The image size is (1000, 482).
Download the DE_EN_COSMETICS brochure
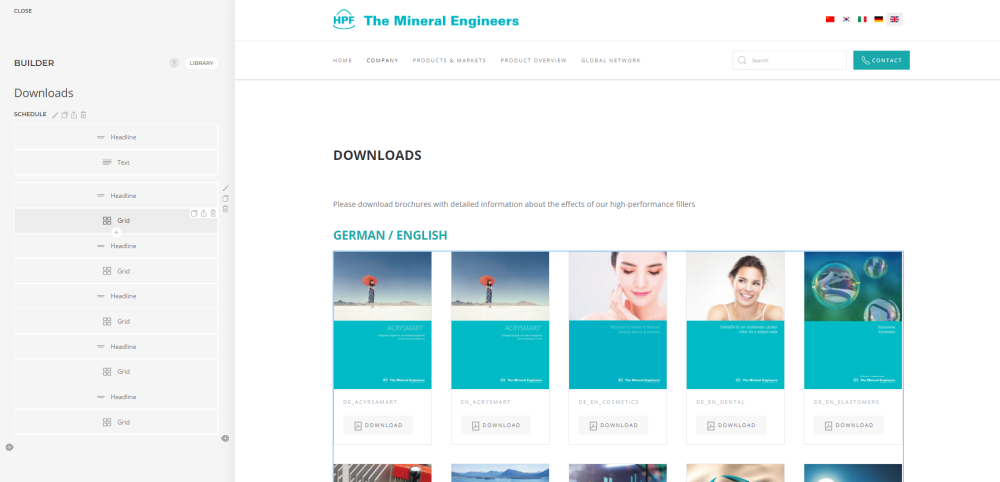(614, 425)
